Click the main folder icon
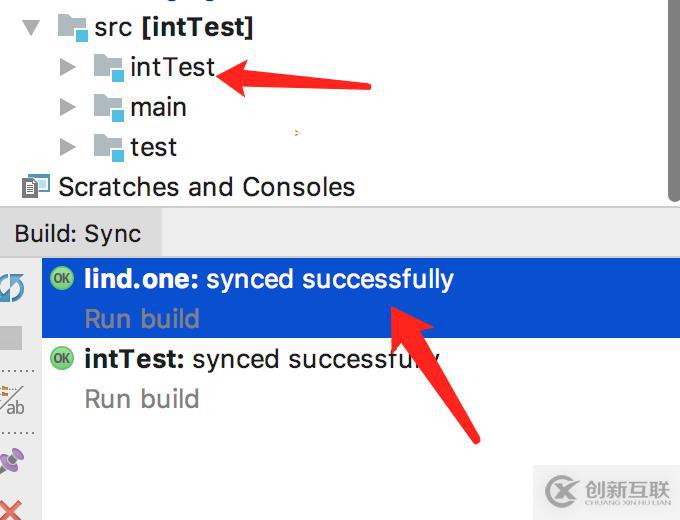The height and width of the screenshot is (520, 680). pyautogui.click(x=108, y=106)
